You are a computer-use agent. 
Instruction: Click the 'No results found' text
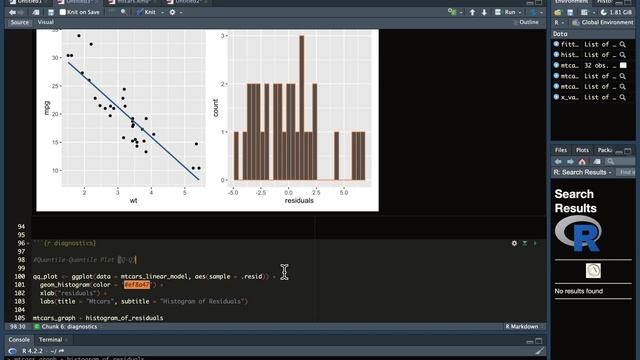pyautogui.click(x=578, y=291)
